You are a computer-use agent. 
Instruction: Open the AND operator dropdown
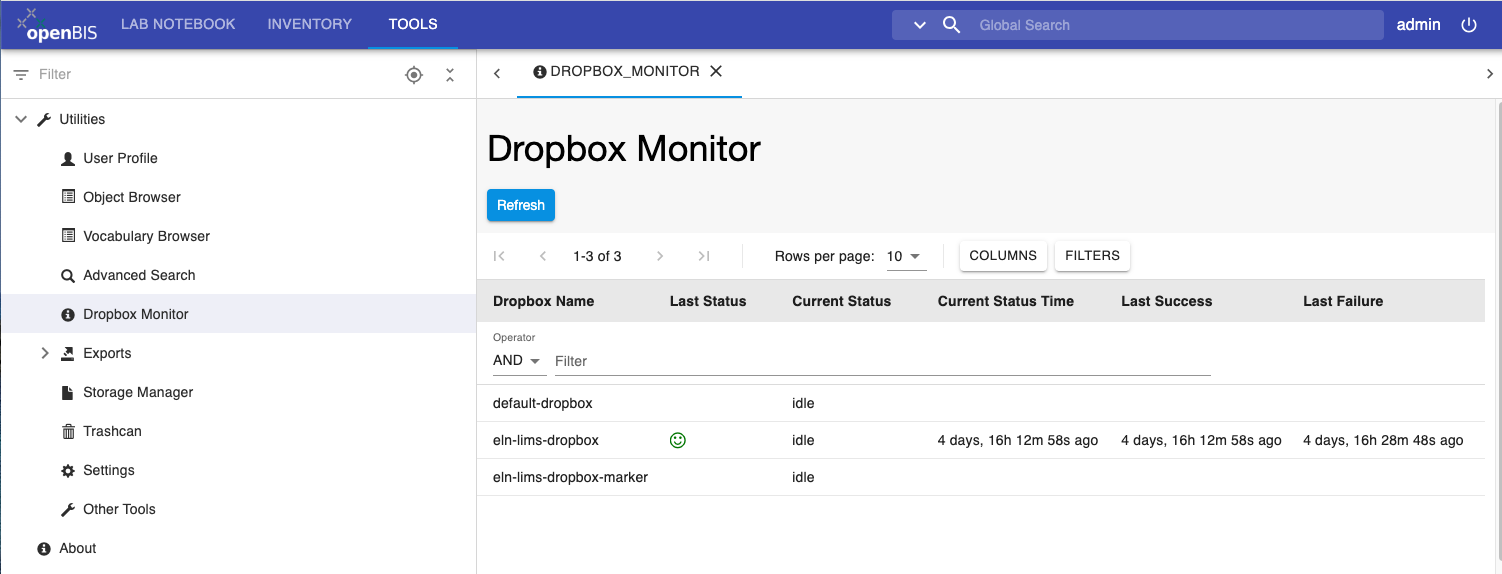click(x=519, y=360)
